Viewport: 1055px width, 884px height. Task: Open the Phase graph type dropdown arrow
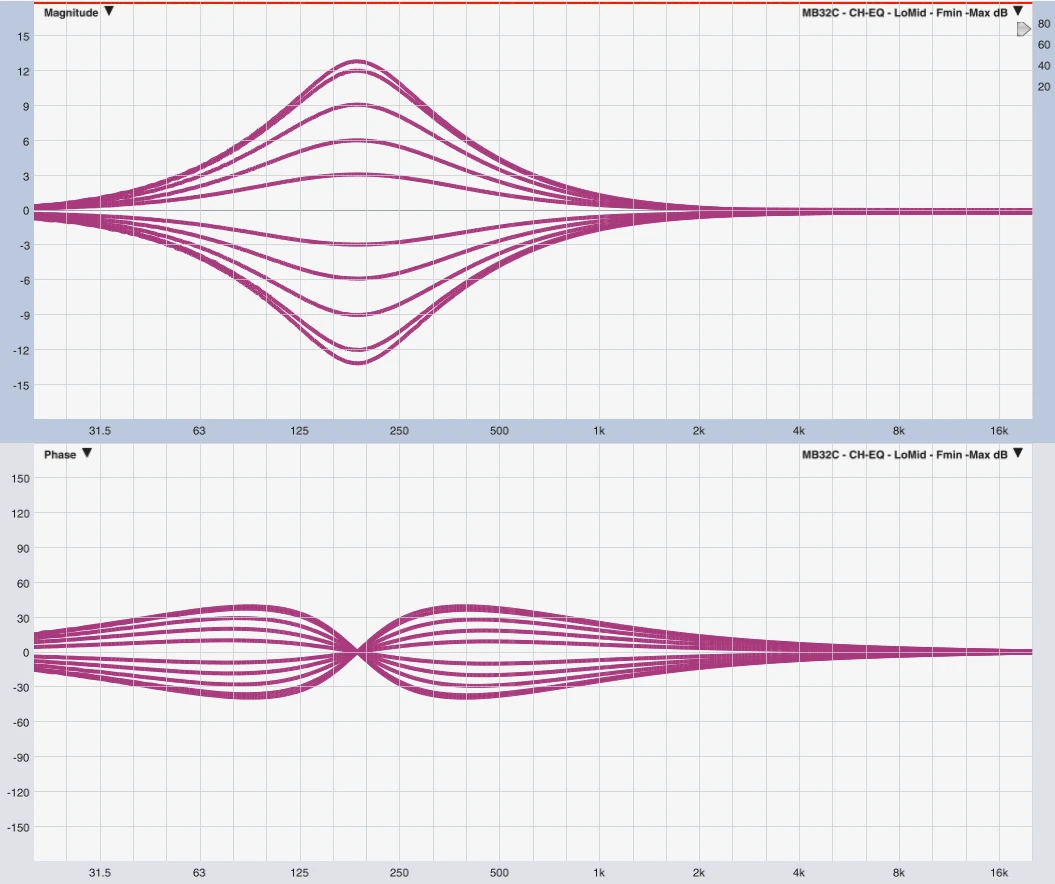point(87,454)
